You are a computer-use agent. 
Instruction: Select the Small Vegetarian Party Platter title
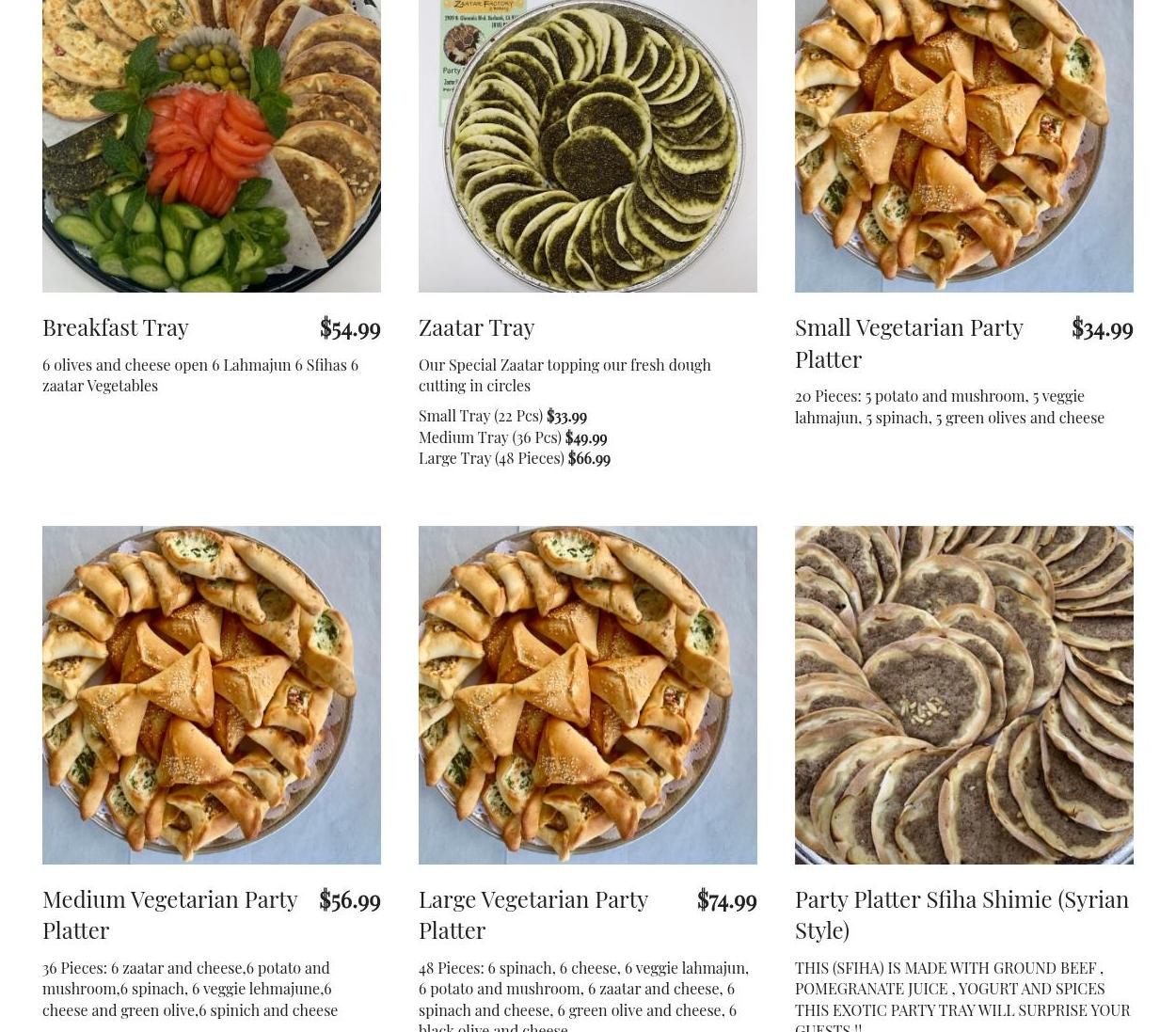pyautogui.click(x=909, y=342)
